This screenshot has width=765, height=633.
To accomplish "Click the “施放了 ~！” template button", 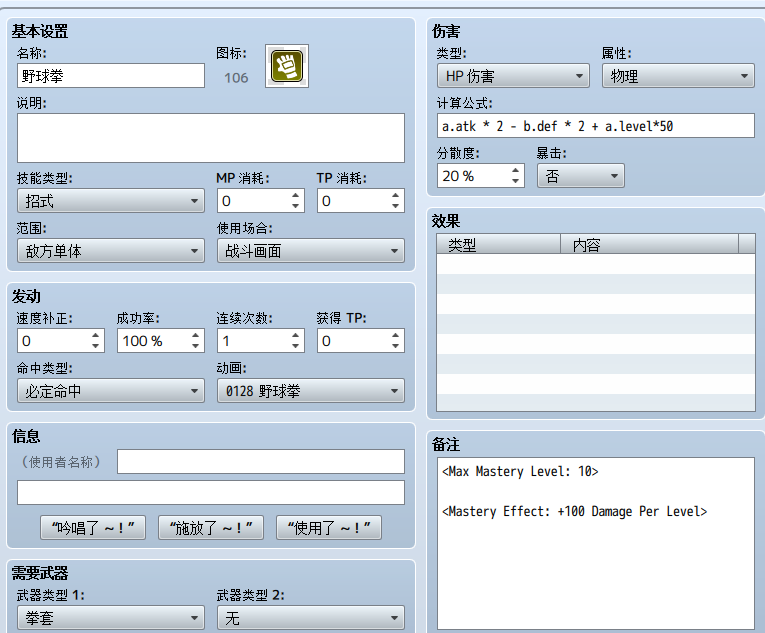I will 211,528.
